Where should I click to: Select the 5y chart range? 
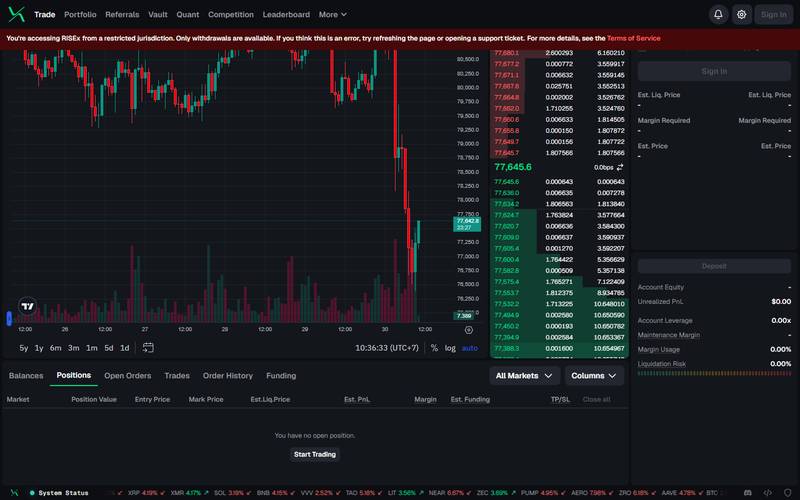[23, 348]
